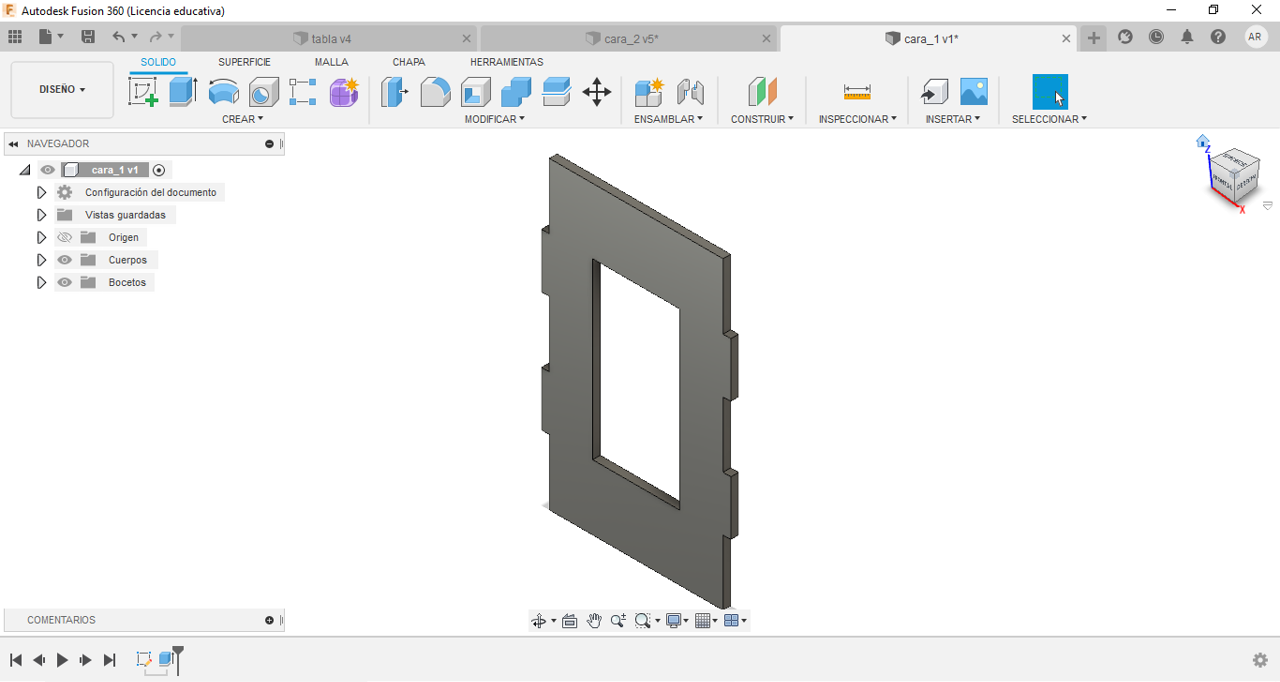Collapse the cara_1 v1 root node
This screenshot has width=1280, height=682.
(x=25, y=170)
